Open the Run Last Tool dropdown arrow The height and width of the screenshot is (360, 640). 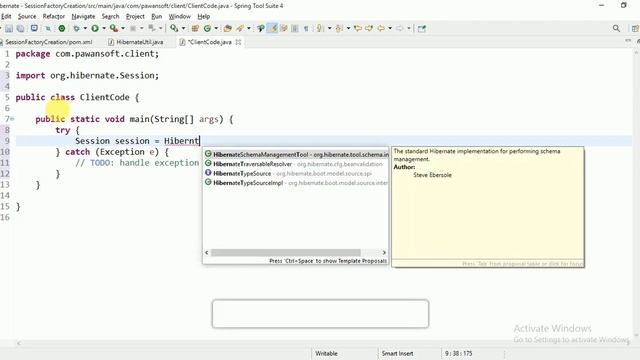tap(123, 28)
